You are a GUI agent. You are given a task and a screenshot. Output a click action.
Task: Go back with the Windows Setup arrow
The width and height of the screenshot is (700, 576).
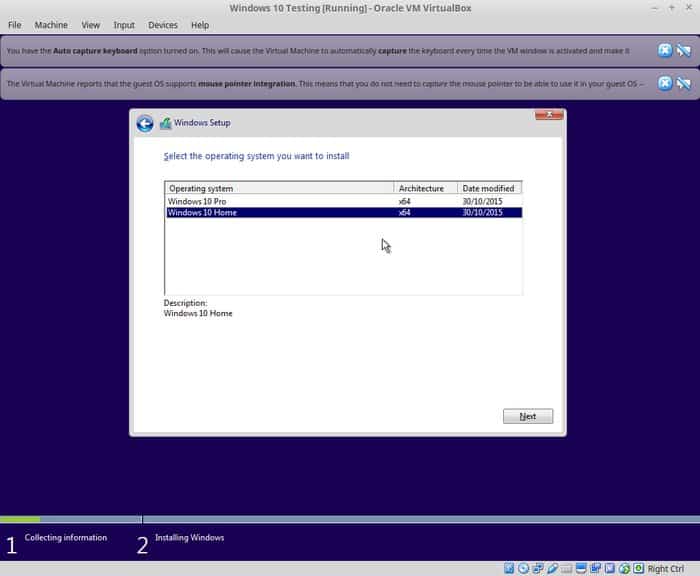point(145,123)
